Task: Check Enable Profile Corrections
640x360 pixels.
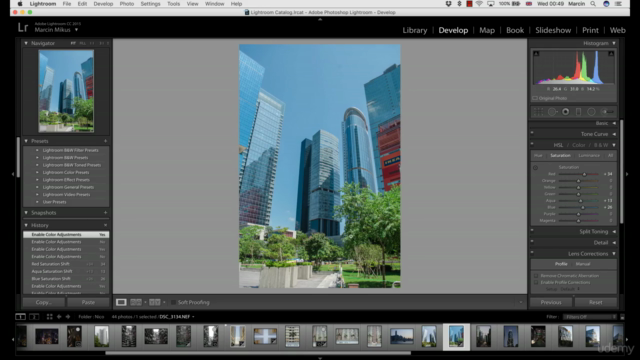Action: click(536, 282)
